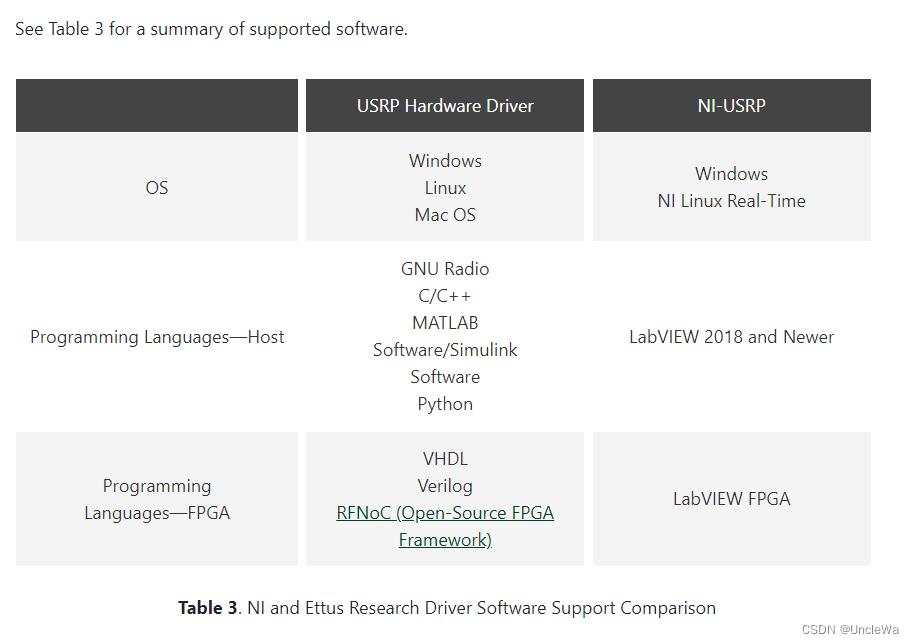Click the NI Linux Real-Time text
Viewport: 914px width, 644px height.
tap(731, 200)
